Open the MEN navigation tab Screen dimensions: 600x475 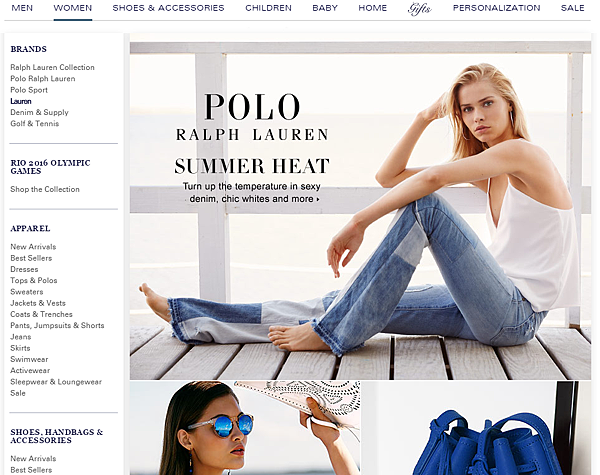click(22, 8)
